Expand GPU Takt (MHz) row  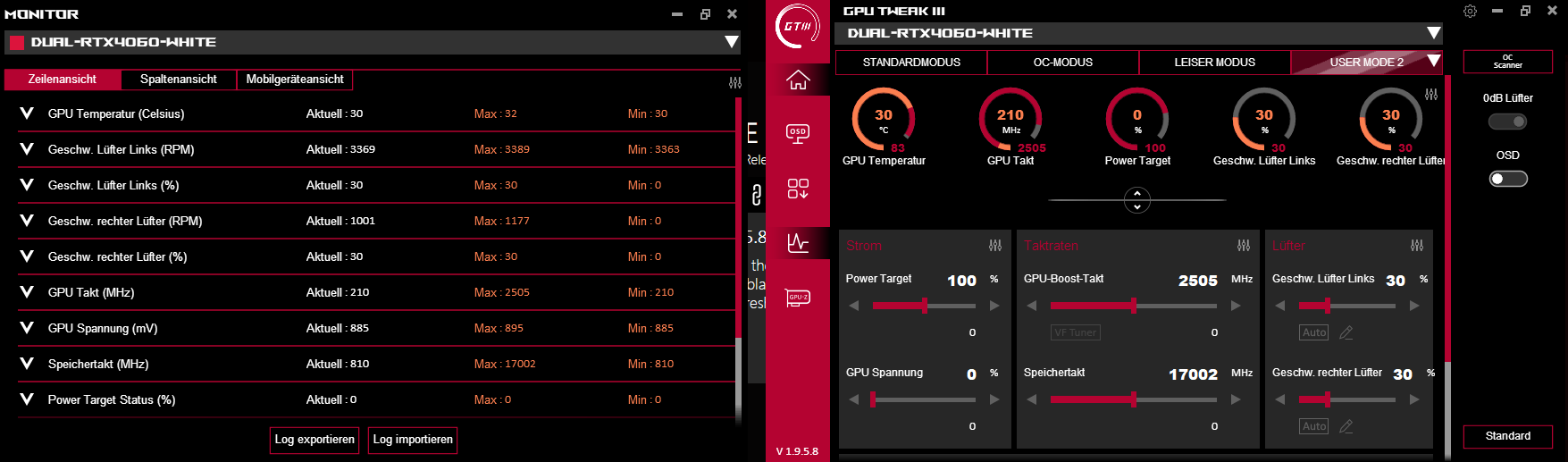(27, 292)
